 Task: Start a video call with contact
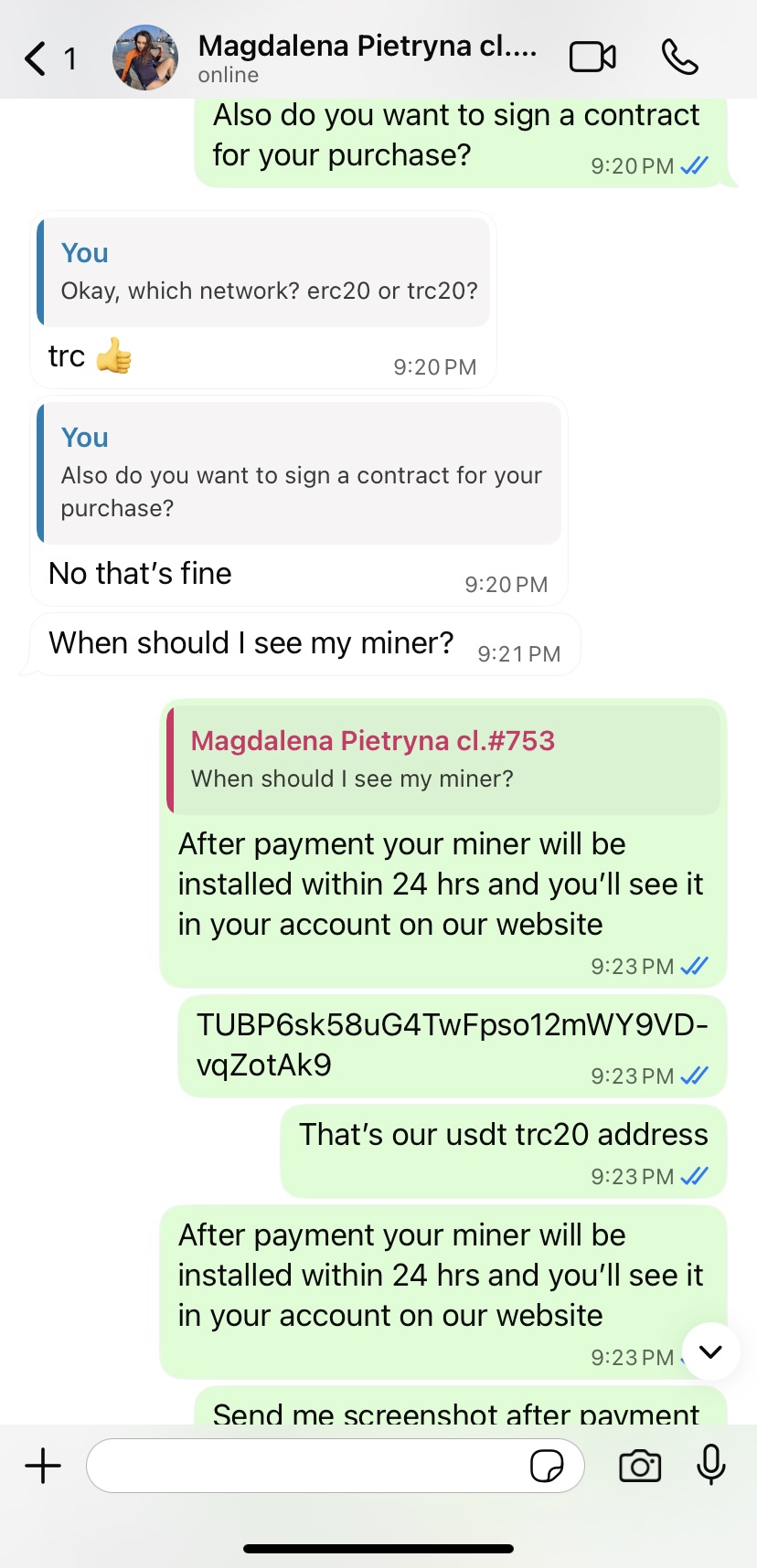[592, 58]
